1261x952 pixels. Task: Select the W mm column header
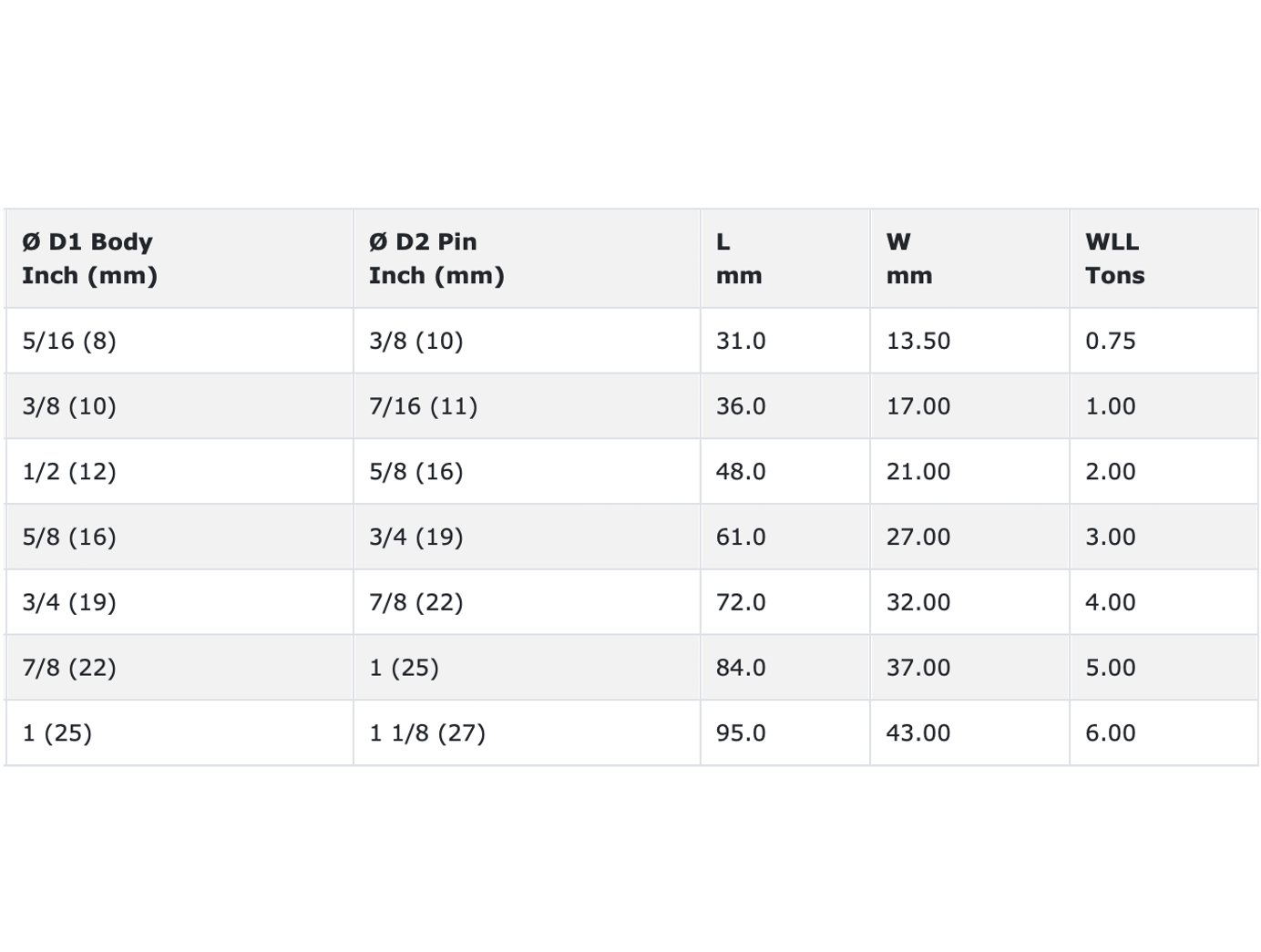click(969, 259)
